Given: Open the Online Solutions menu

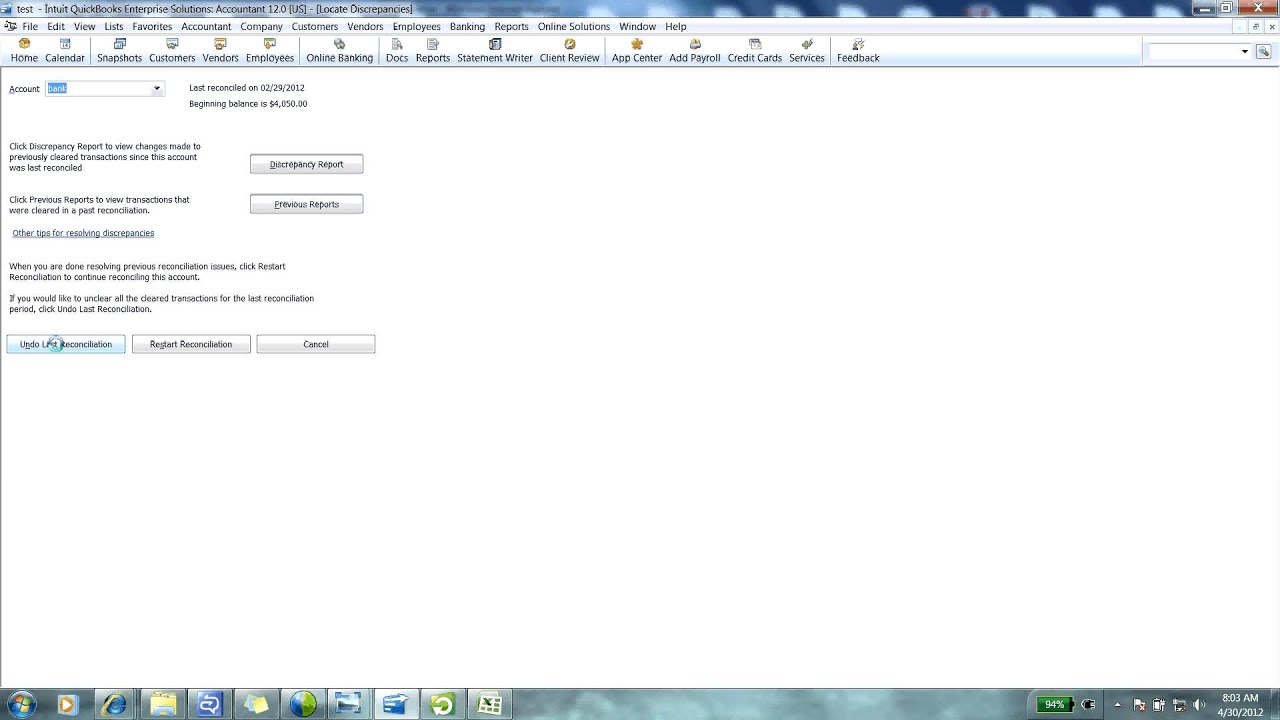Looking at the screenshot, I should tap(573, 27).
